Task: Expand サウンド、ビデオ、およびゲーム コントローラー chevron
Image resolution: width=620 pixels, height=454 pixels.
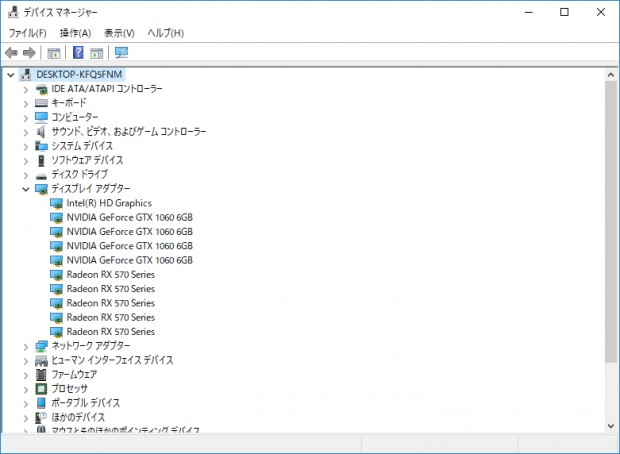Action: tap(26, 132)
